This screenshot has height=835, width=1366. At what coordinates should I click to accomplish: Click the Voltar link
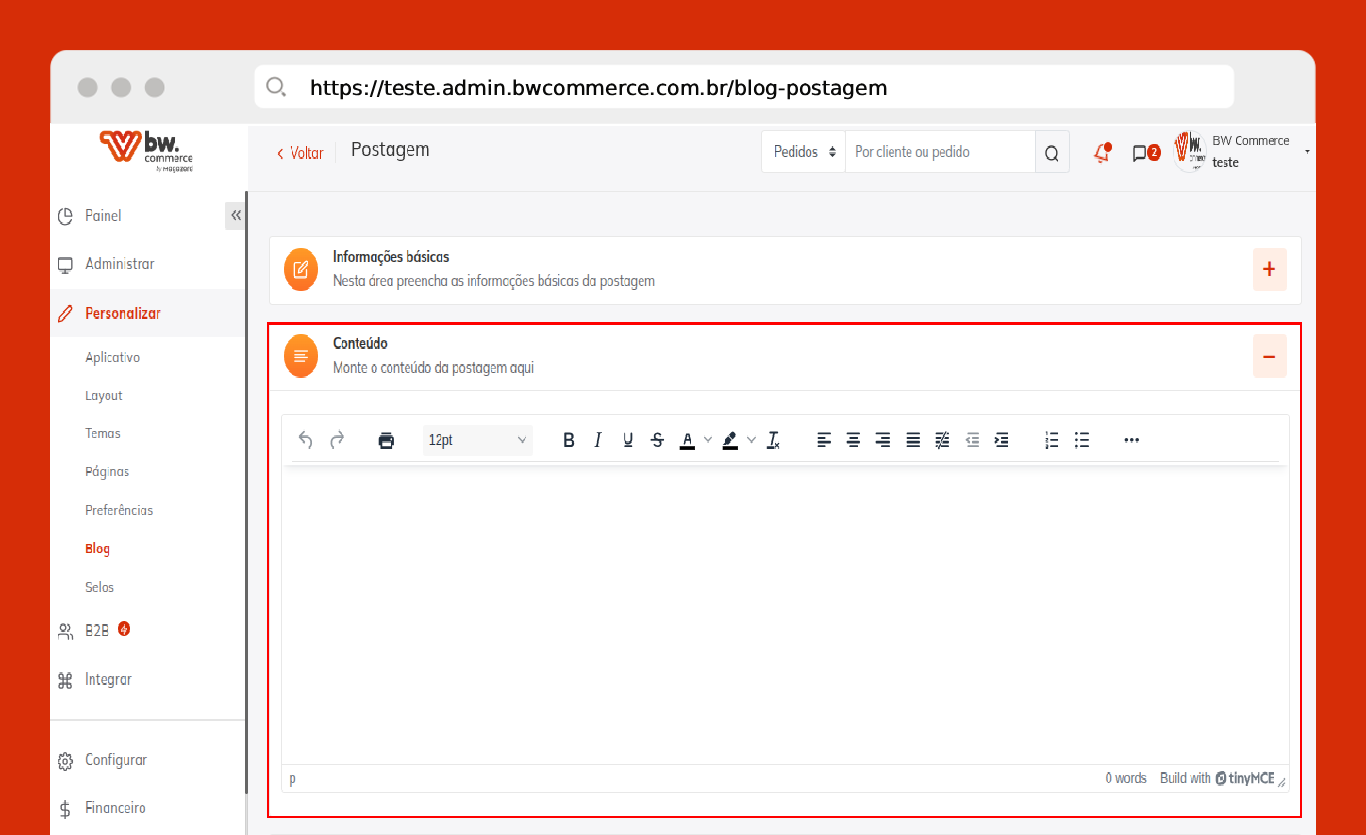(300, 153)
